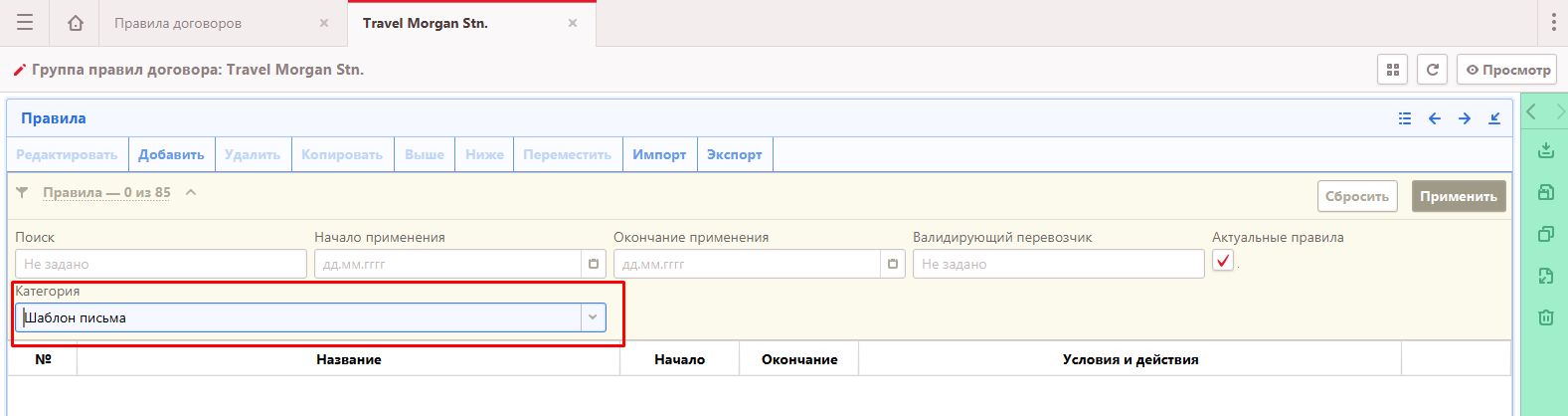Click the Просмотр button
Screen dimensions: 1568x416
[x=1507, y=70]
